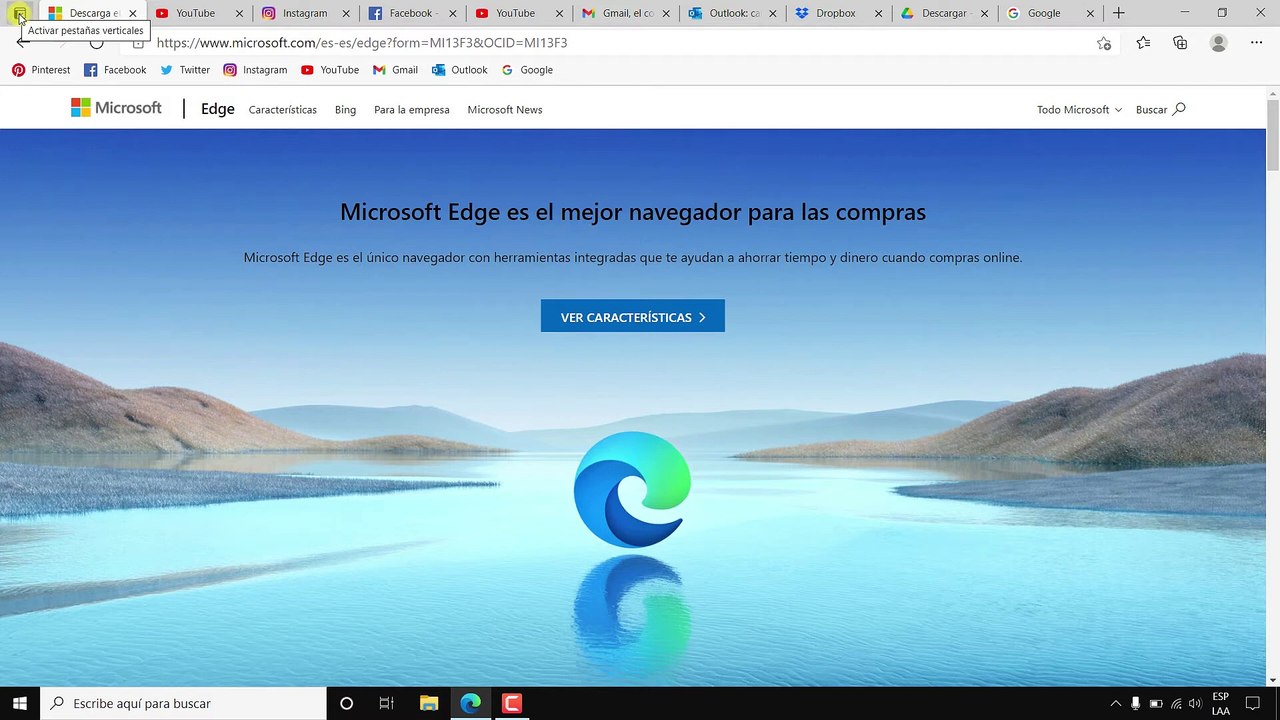The width and height of the screenshot is (1280, 720).
Task: Click the microphone icon in the system tray
Action: click(x=1136, y=703)
